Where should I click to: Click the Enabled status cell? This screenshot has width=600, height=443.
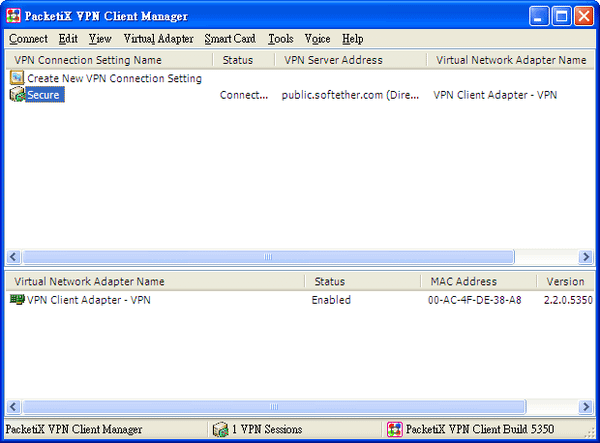coord(331,300)
